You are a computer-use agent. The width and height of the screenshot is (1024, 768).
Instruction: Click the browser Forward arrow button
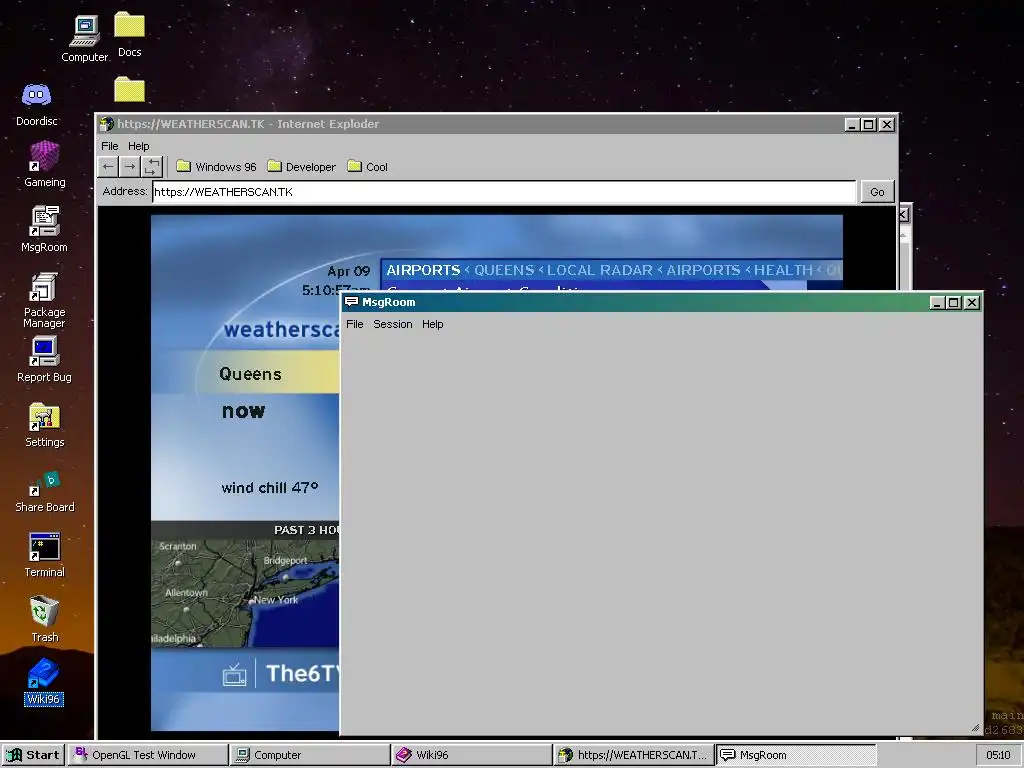pos(130,167)
